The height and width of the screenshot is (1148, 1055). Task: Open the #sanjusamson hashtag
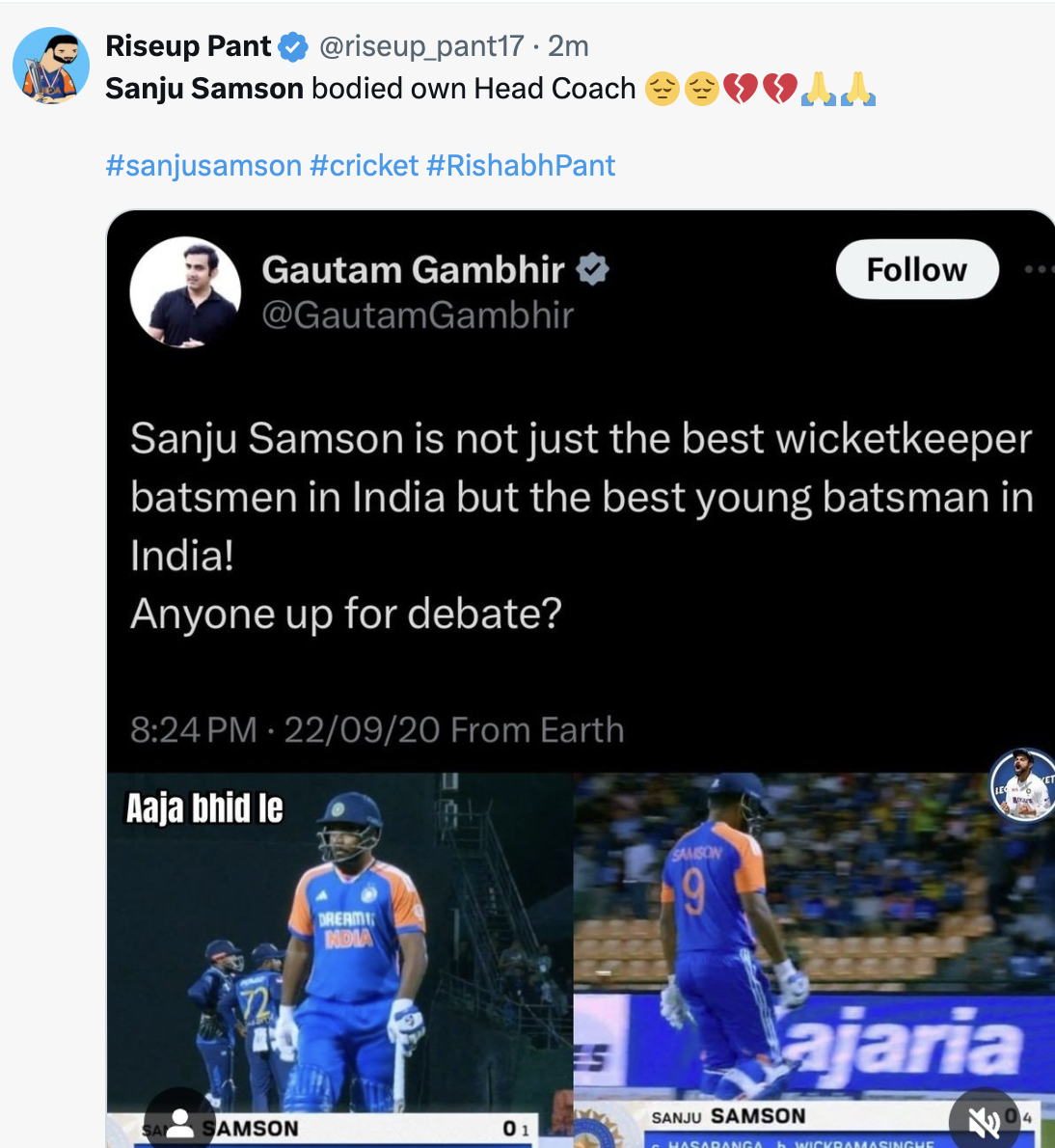(203, 166)
